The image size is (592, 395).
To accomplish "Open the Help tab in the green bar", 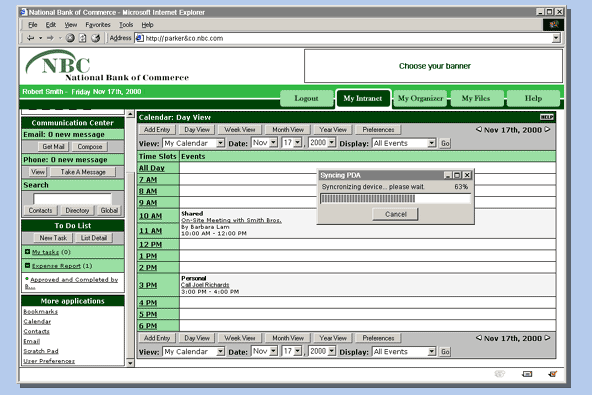I will point(533,98).
